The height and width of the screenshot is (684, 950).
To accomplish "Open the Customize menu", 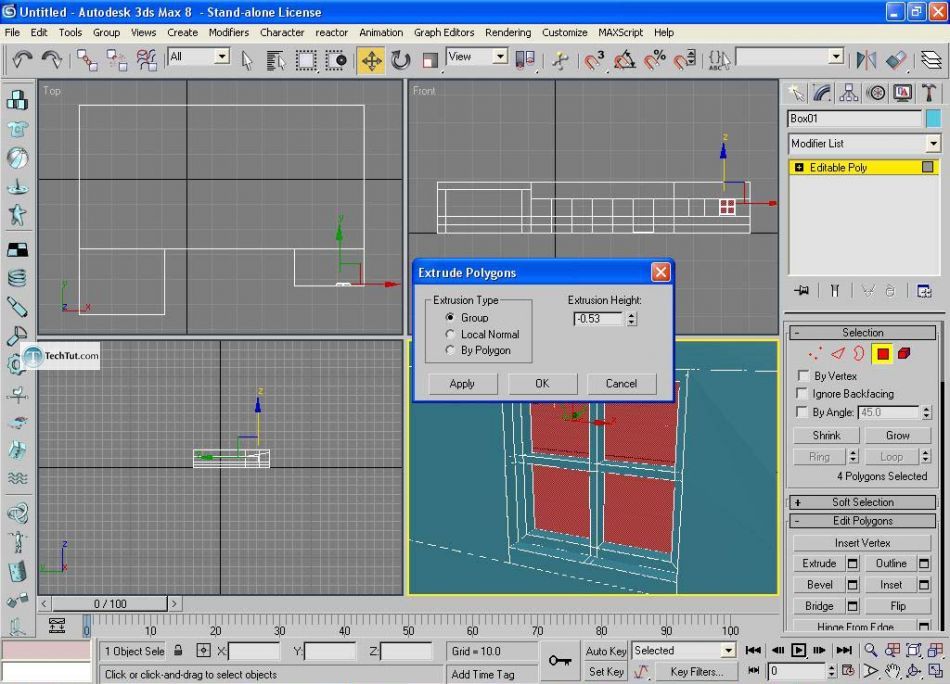I will coord(564,32).
